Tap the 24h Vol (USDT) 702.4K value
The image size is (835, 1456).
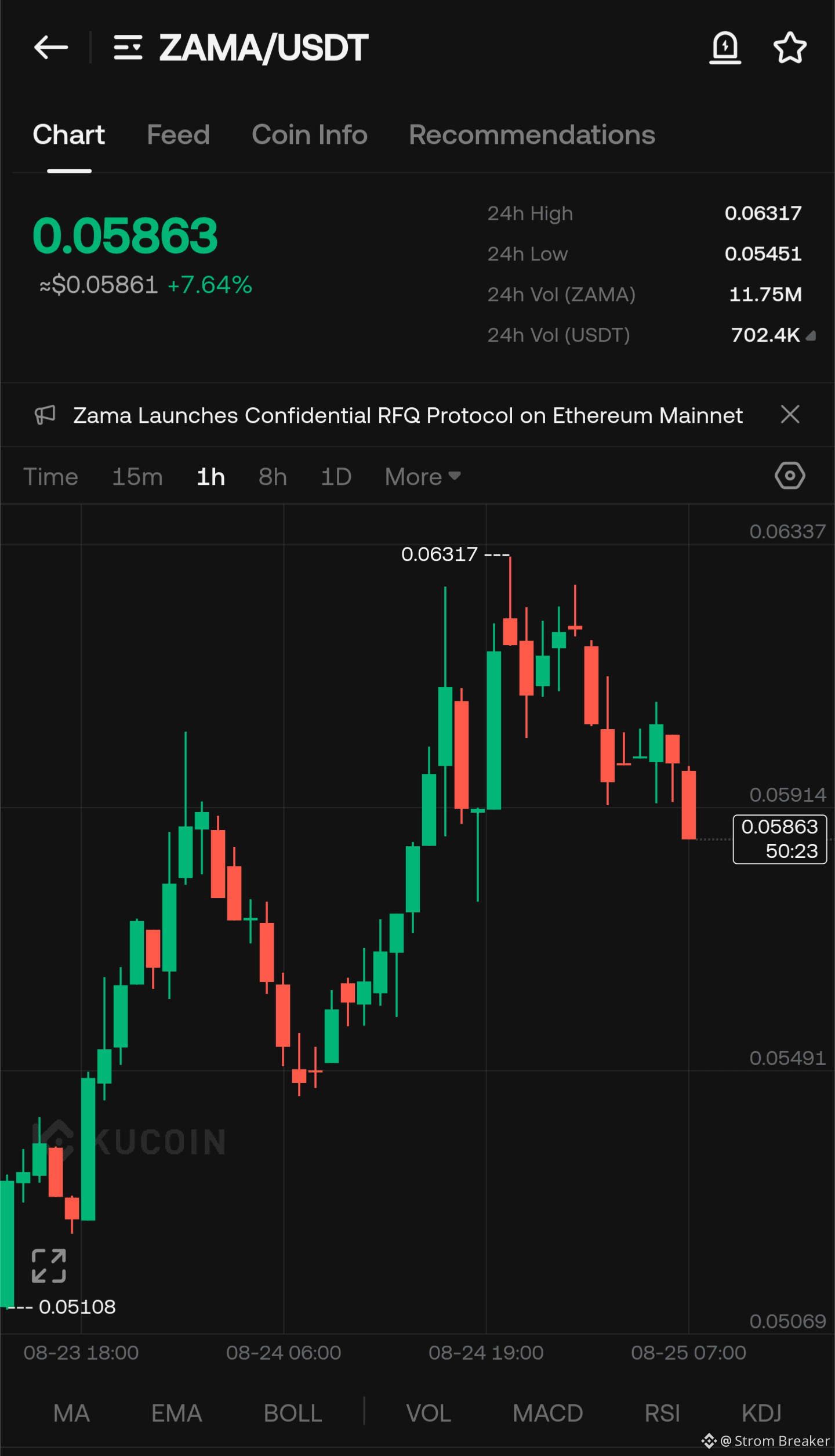(765, 335)
